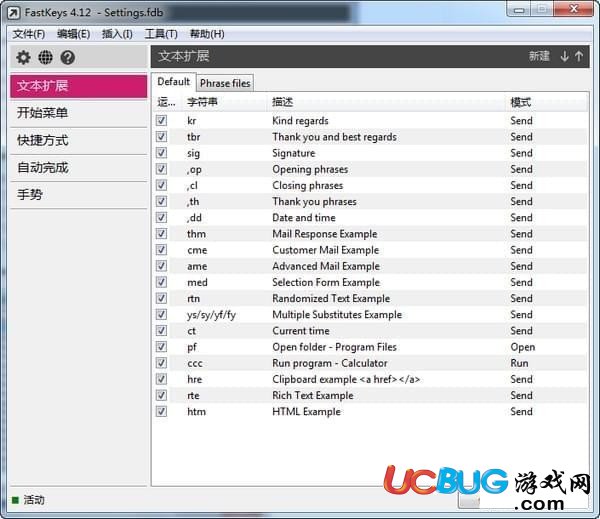Toggle the pf Open folder checkbox
Screen dimensions: 600x519
click(161, 347)
